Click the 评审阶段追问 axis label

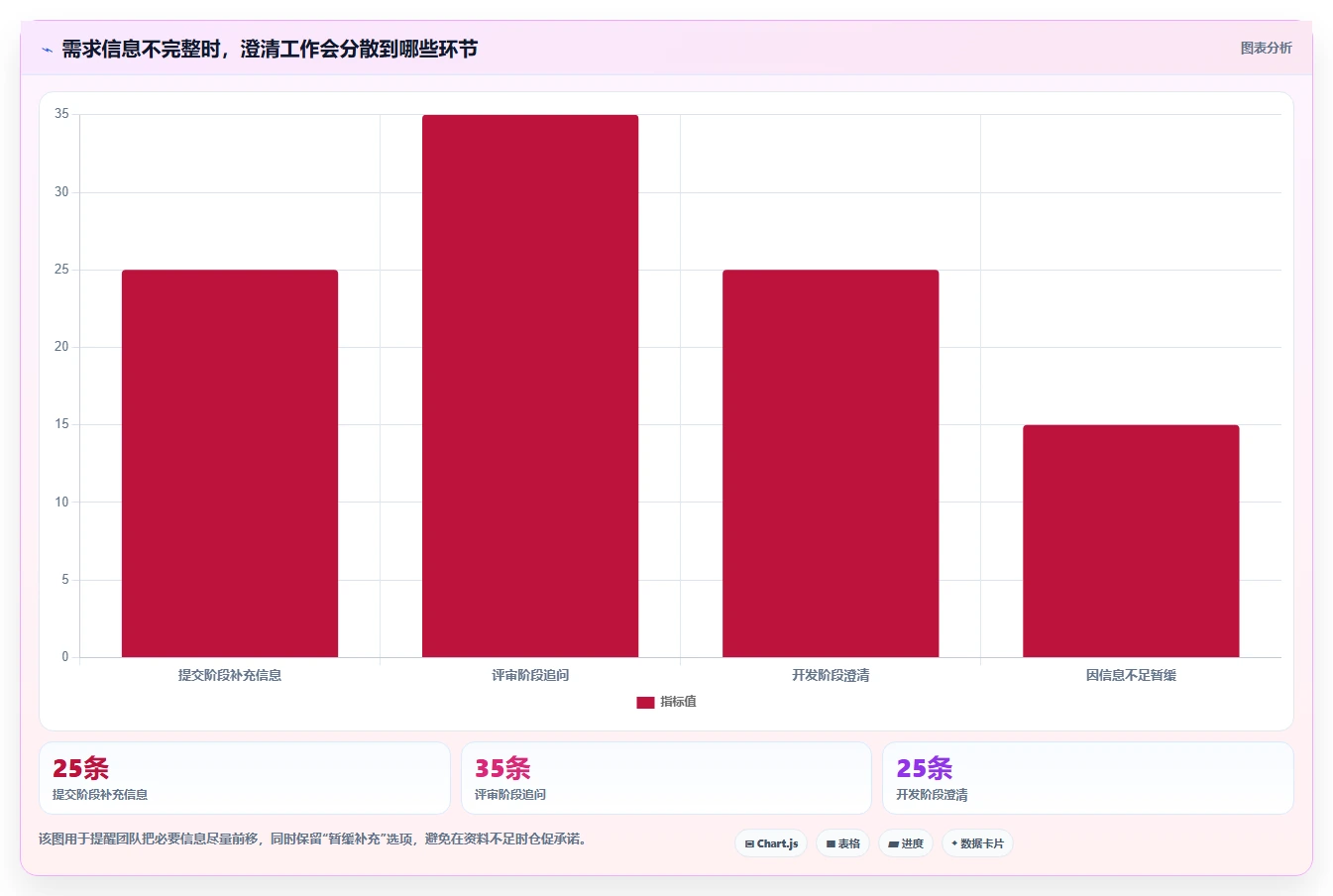coord(530,675)
